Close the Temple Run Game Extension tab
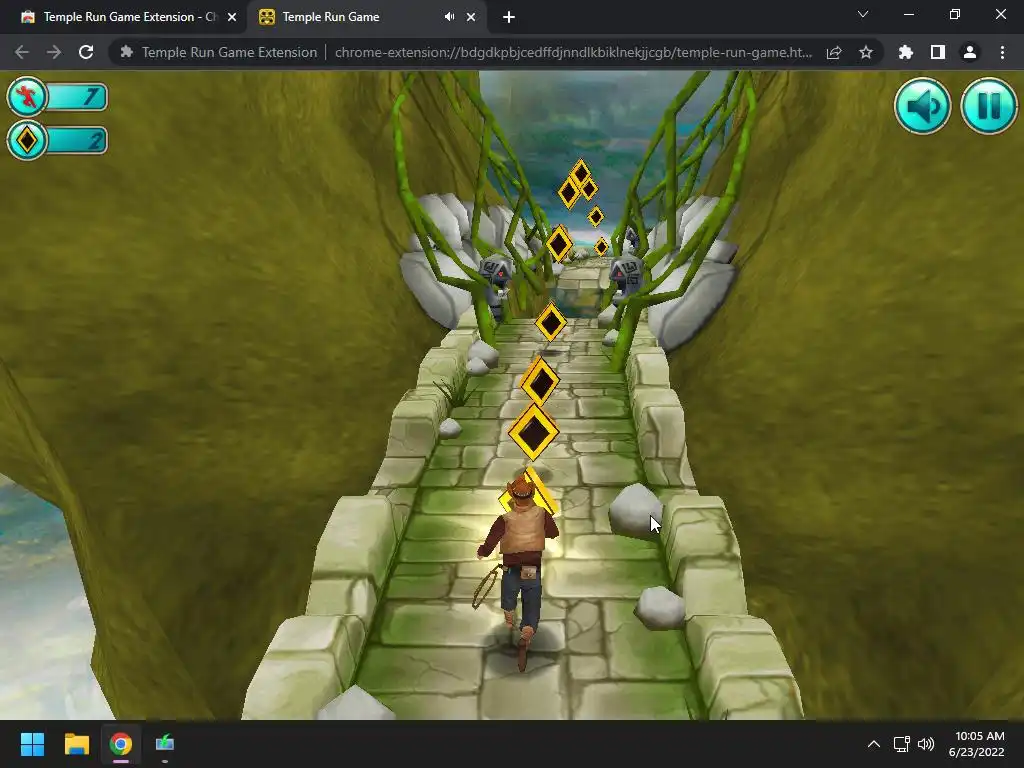Viewport: 1024px width, 768px height. (x=232, y=17)
